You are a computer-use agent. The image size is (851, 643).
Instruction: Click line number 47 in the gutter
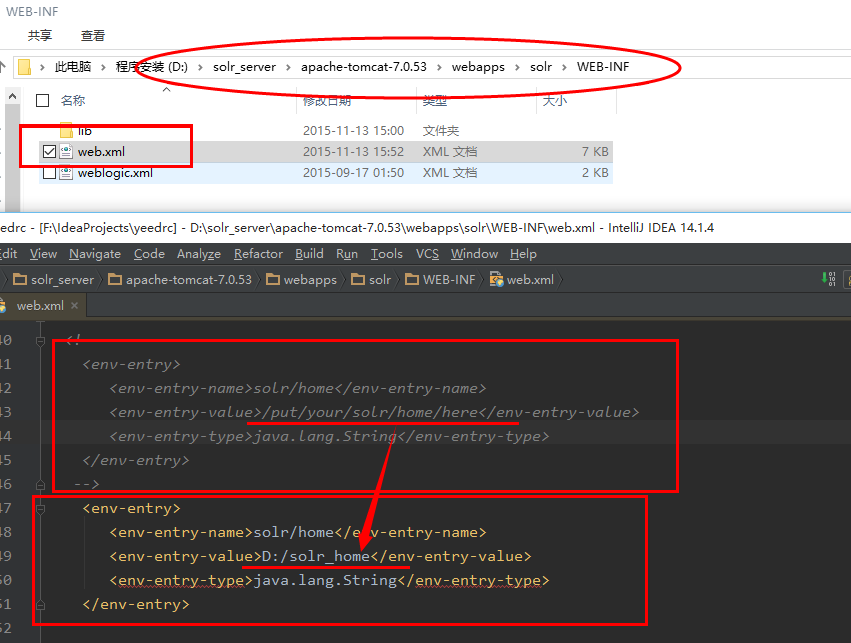[5, 508]
